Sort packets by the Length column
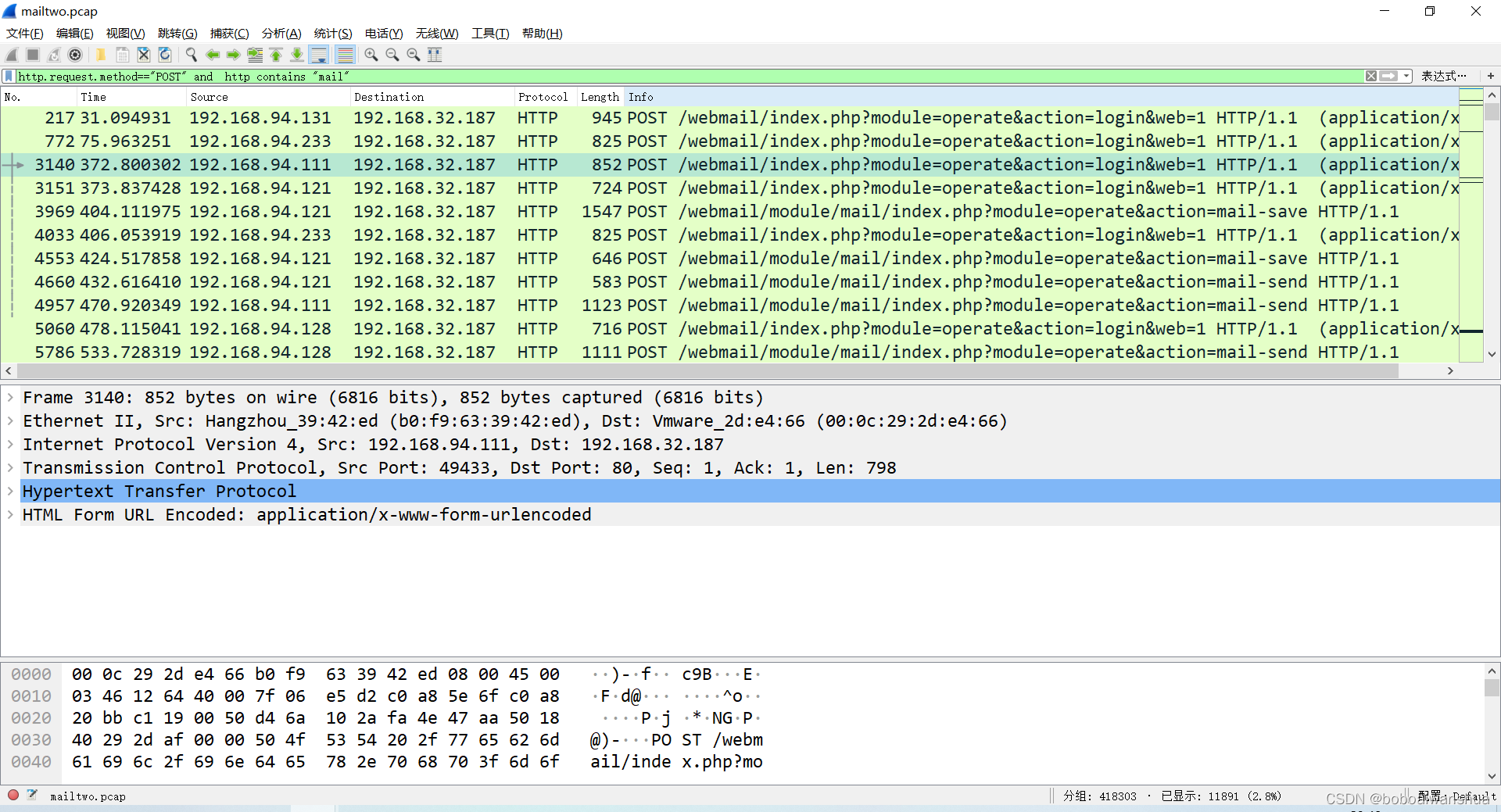1501x812 pixels. coord(600,97)
